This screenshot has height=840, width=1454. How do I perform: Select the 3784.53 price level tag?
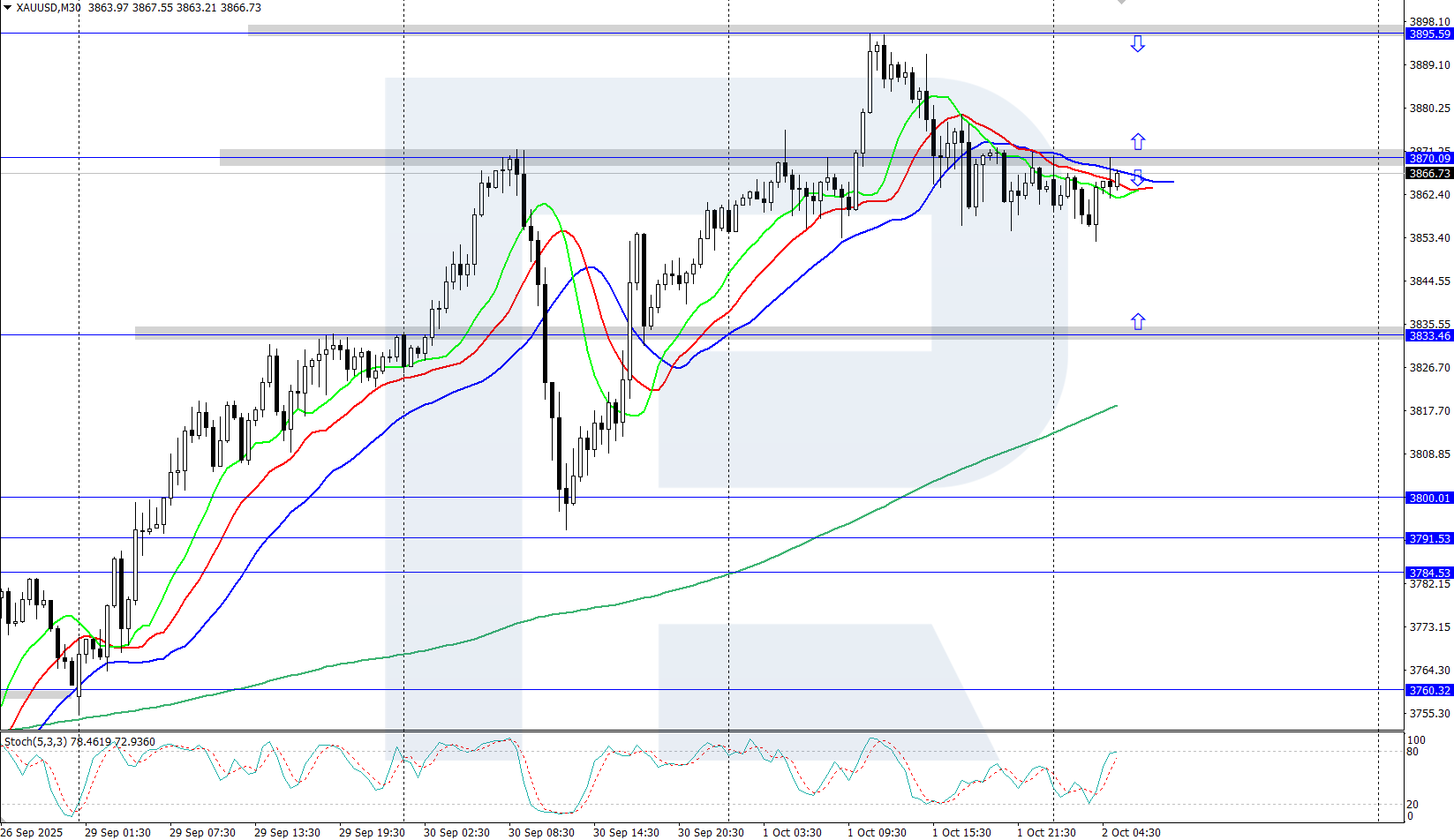[1428, 573]
